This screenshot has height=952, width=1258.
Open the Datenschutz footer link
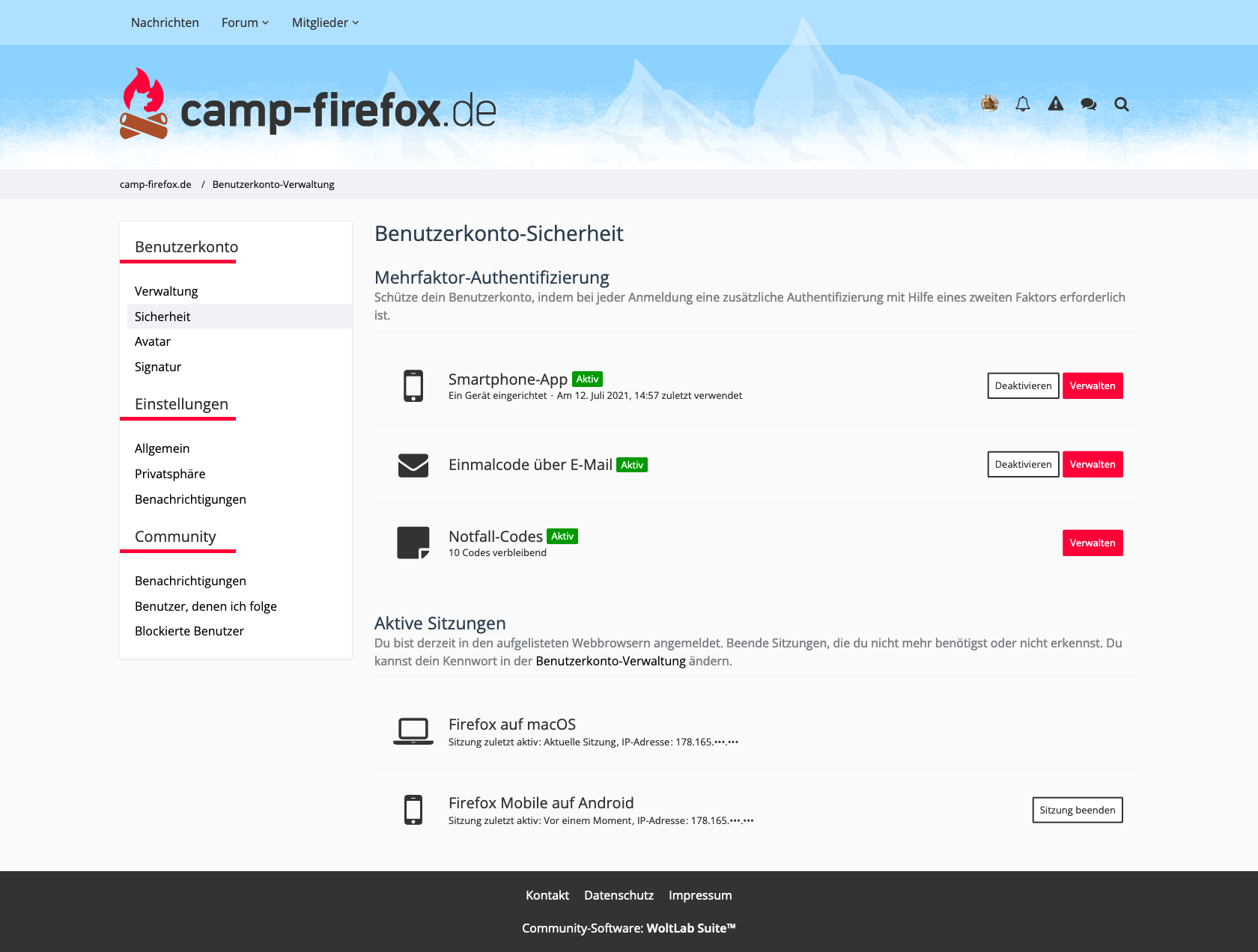tap(619, 895)
